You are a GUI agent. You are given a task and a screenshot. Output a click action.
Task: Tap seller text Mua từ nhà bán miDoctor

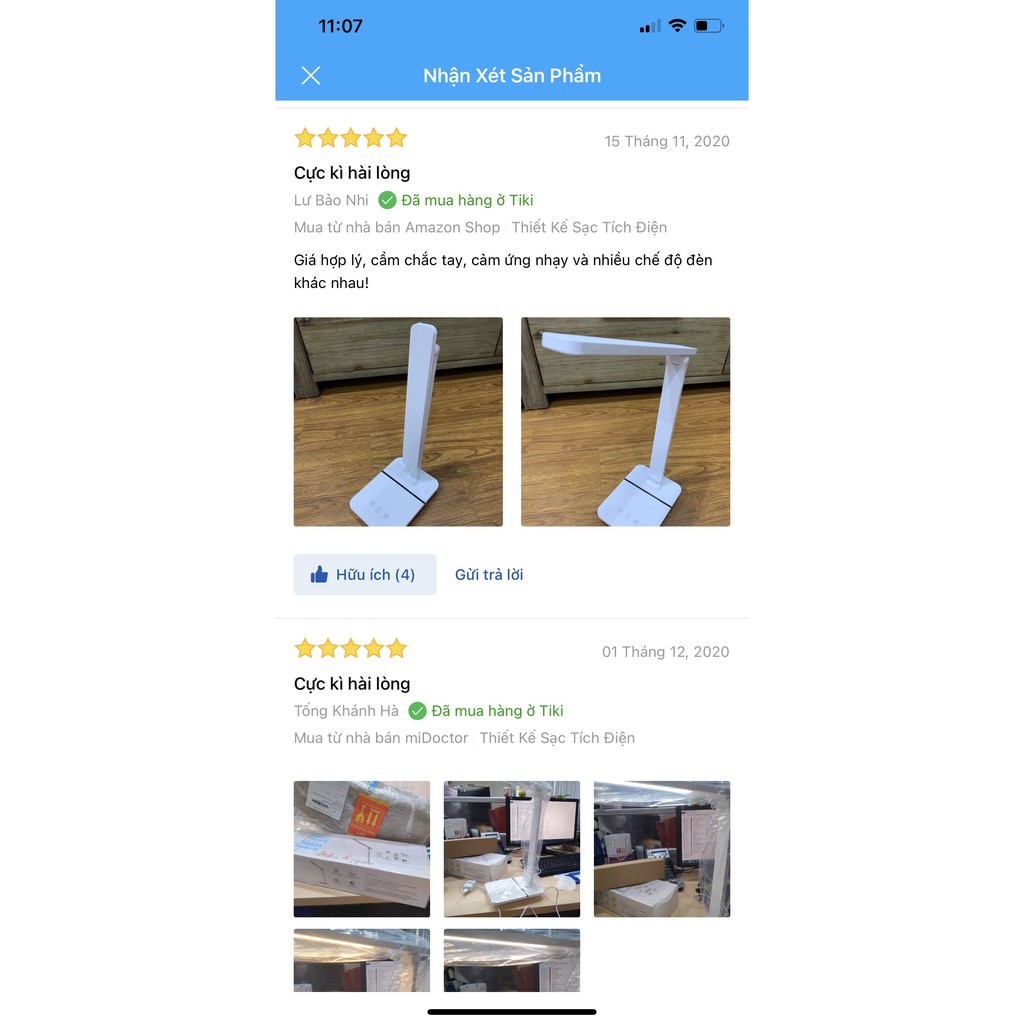pyautogui.click(x=381, y=739)
